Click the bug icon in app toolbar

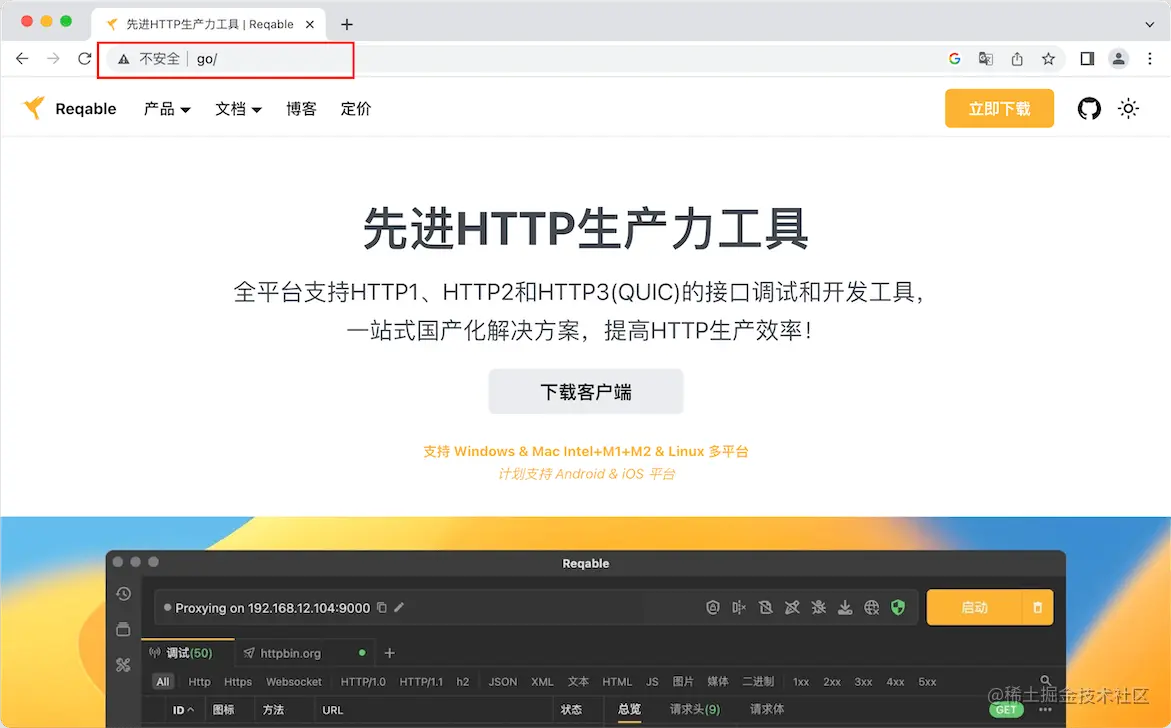click(x=819, y=607)
